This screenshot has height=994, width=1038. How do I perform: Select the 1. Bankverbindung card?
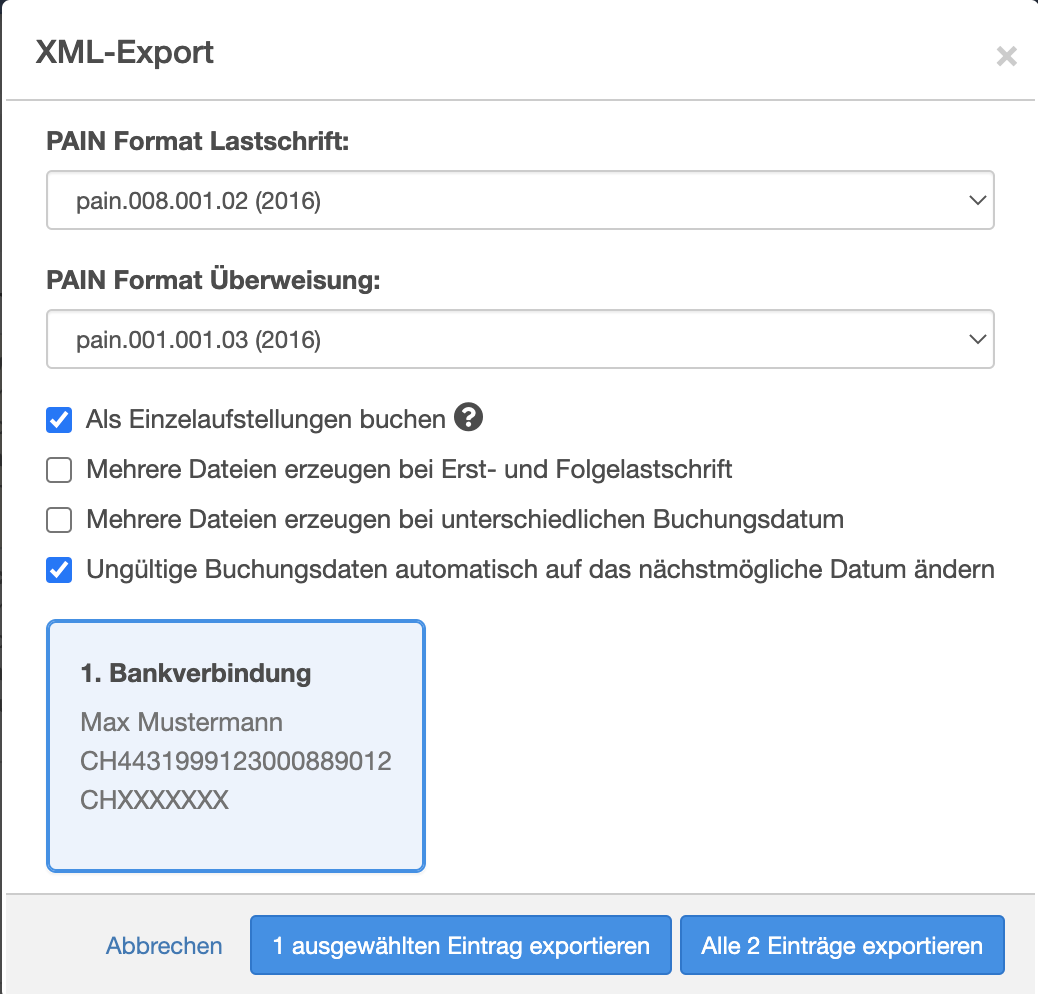point(236,745)
